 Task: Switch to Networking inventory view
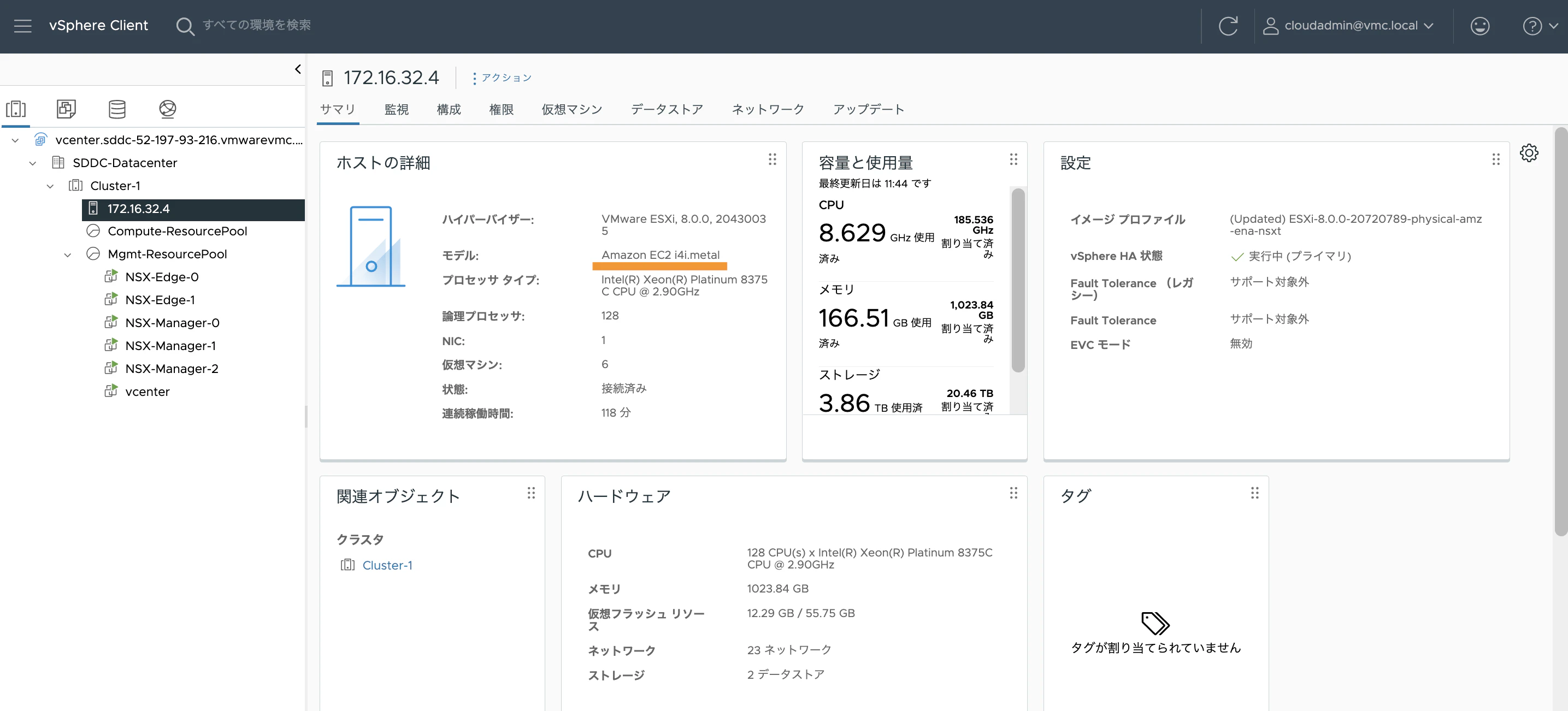coord(167,109)
